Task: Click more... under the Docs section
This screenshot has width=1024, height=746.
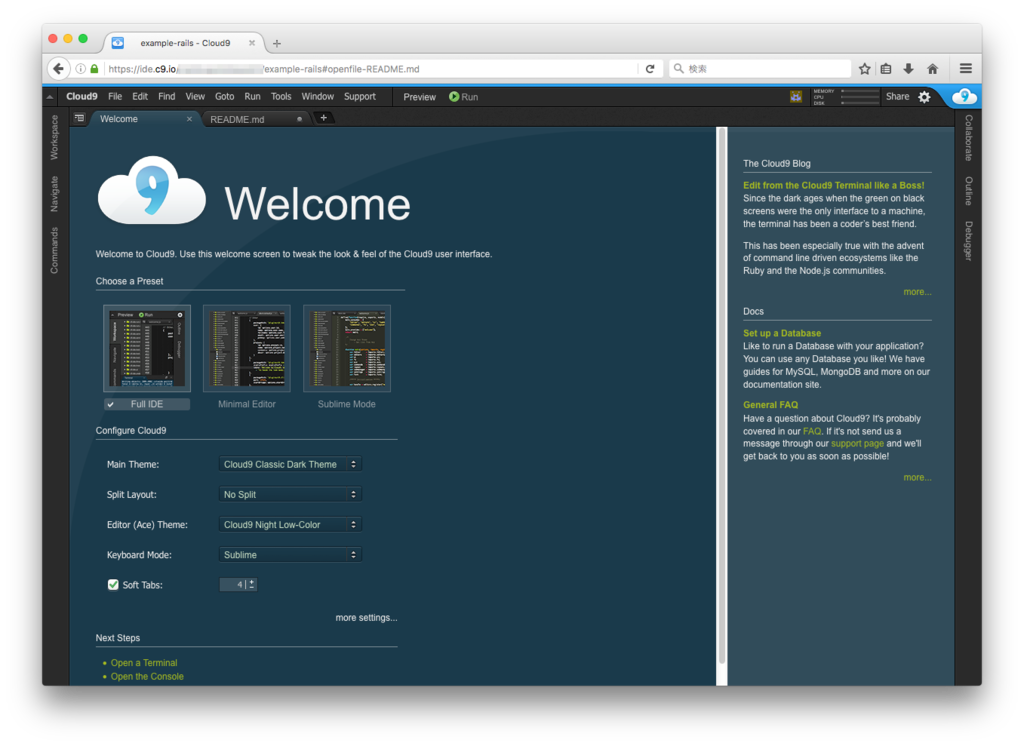Action: coord(917,478)
